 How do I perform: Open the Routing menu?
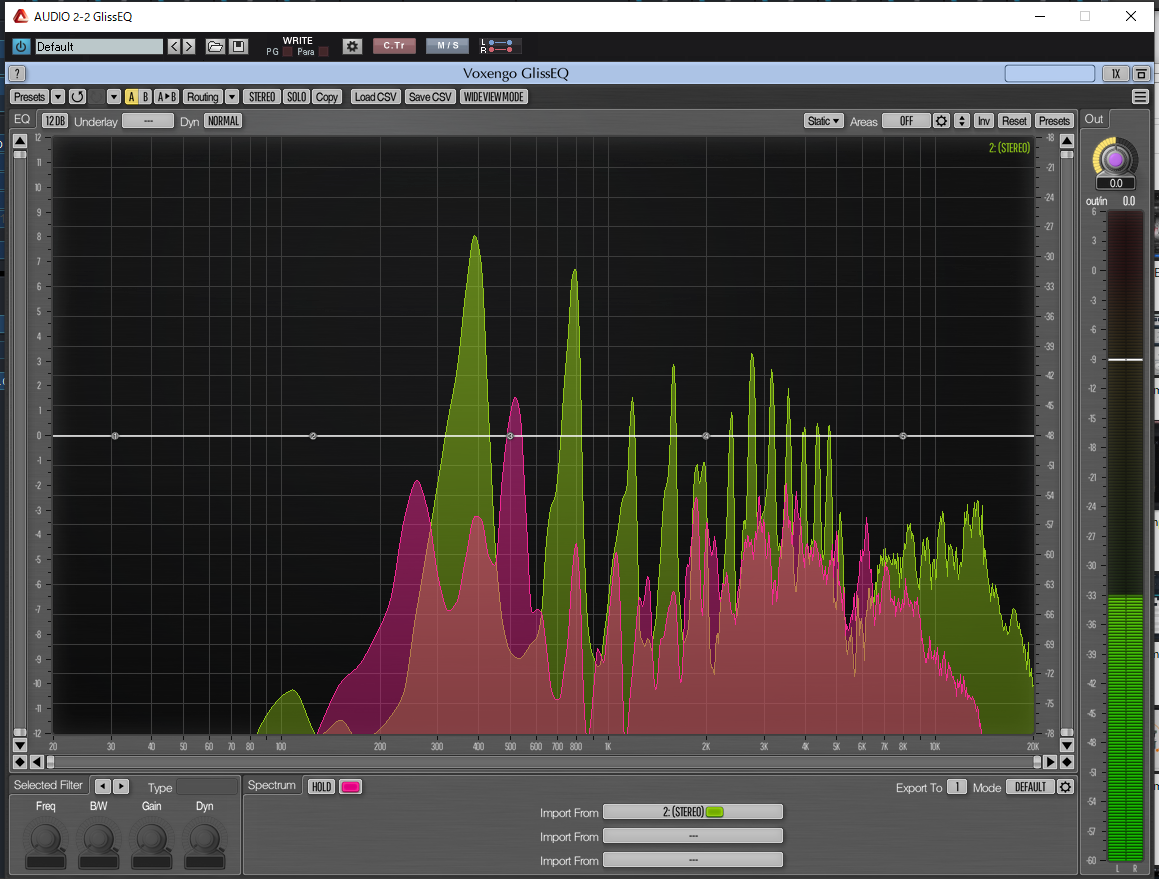(203, 97)
